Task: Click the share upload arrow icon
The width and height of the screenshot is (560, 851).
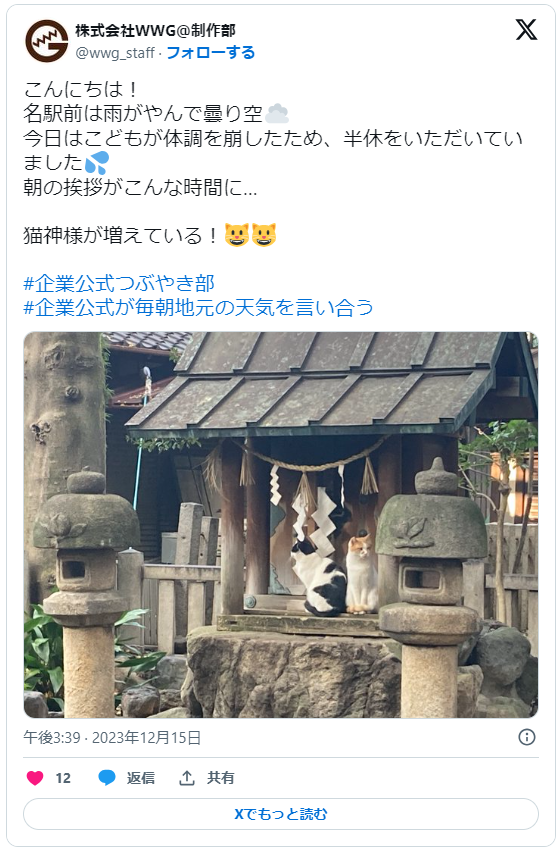Action: coord(187,778)
